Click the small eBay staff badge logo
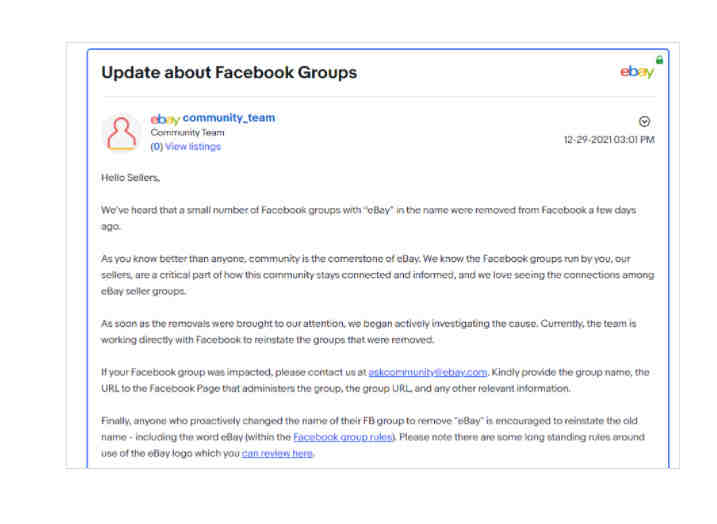The image size is (717, 524). click(x=165, y=119)
